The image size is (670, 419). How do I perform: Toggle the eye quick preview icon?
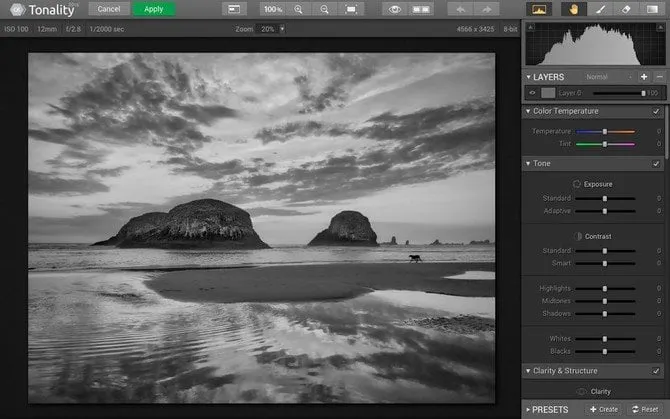click(x=396, y=9)
